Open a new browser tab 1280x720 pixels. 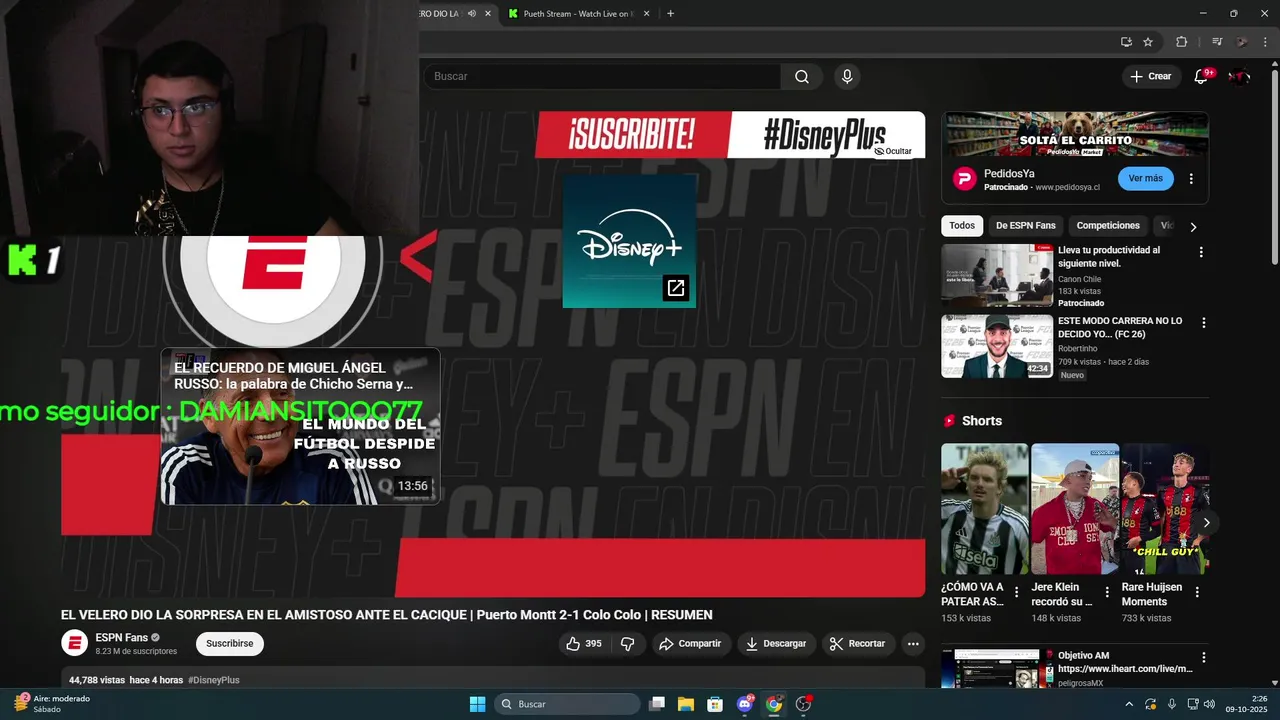[670, 14]
